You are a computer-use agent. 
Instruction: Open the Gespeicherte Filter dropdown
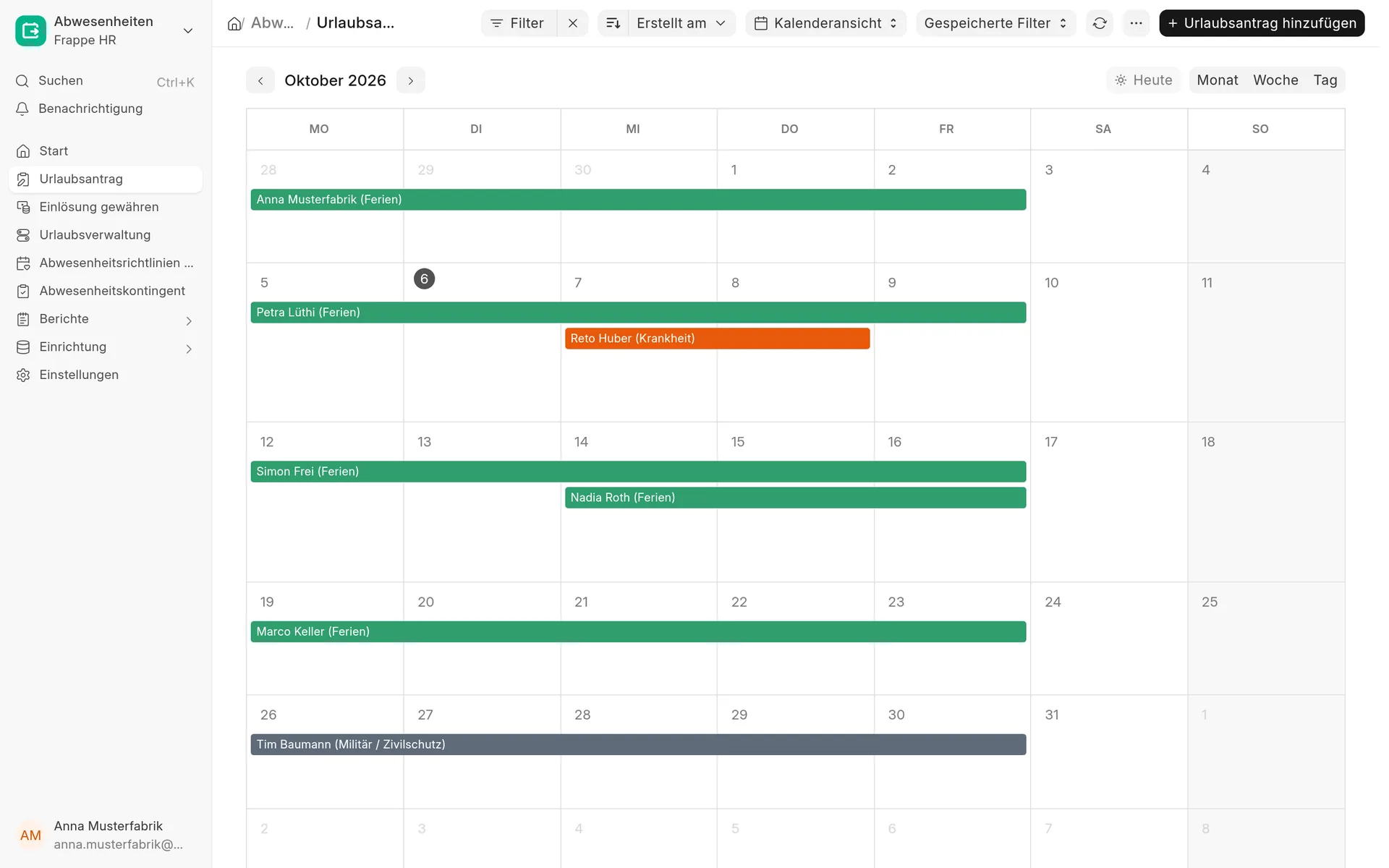coord(995,23)
